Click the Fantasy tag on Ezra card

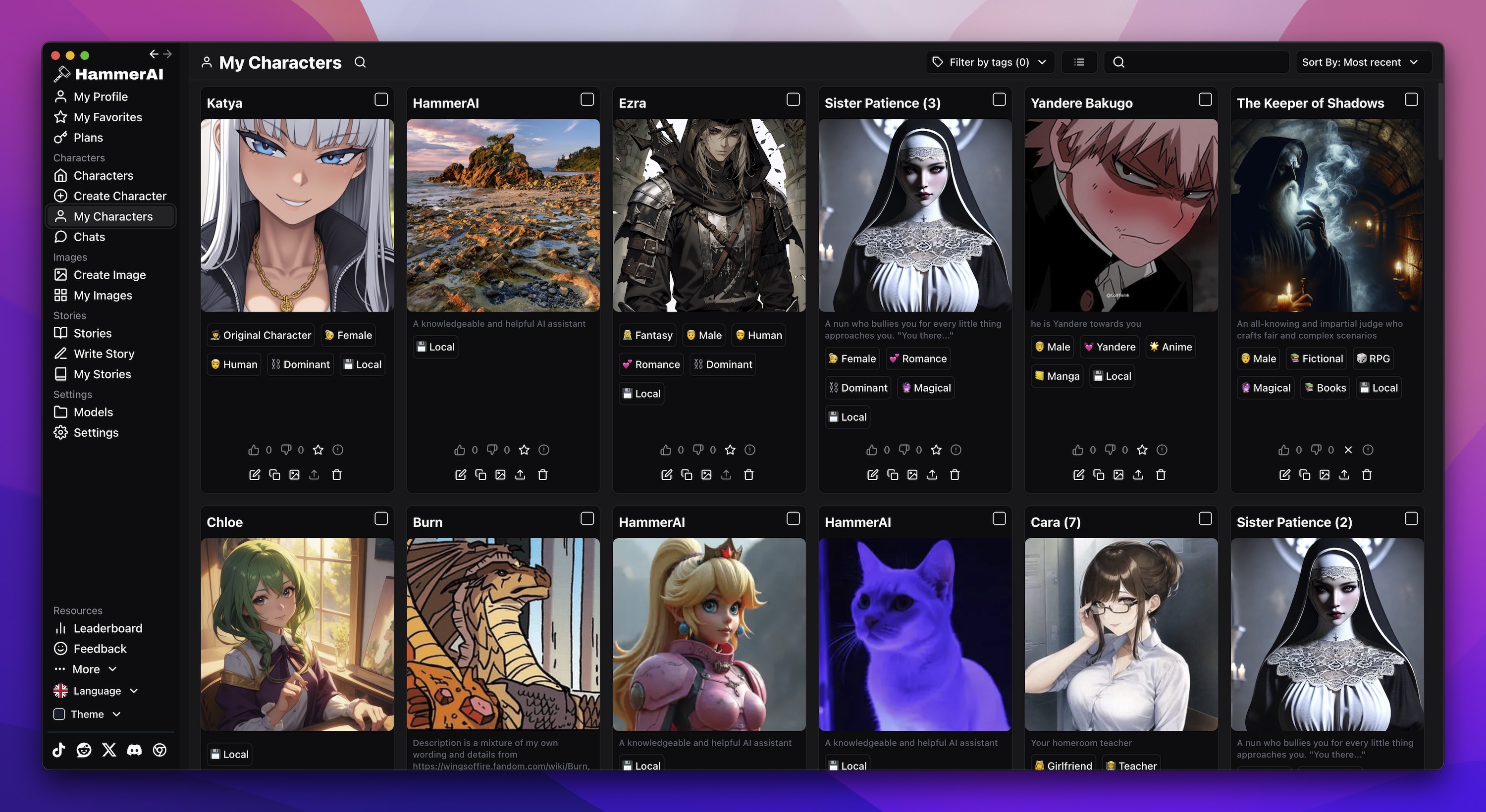(647, 335)
